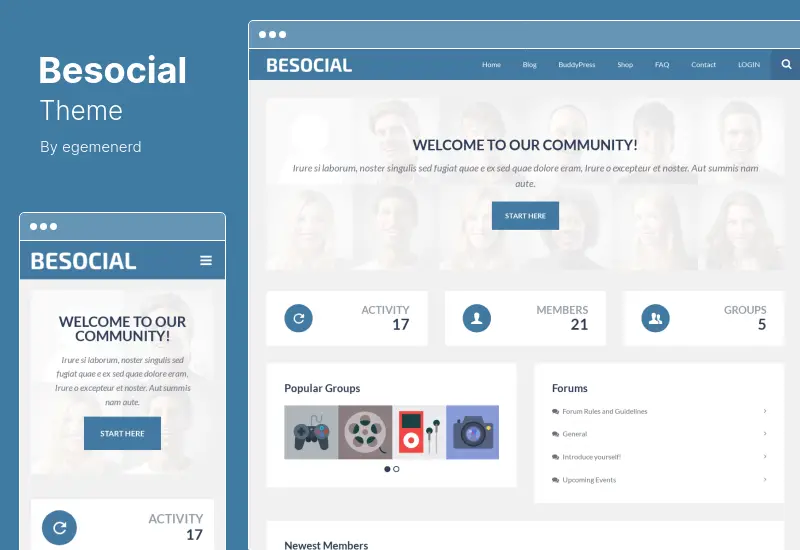Open the Shop menu item

pos(625,65)
